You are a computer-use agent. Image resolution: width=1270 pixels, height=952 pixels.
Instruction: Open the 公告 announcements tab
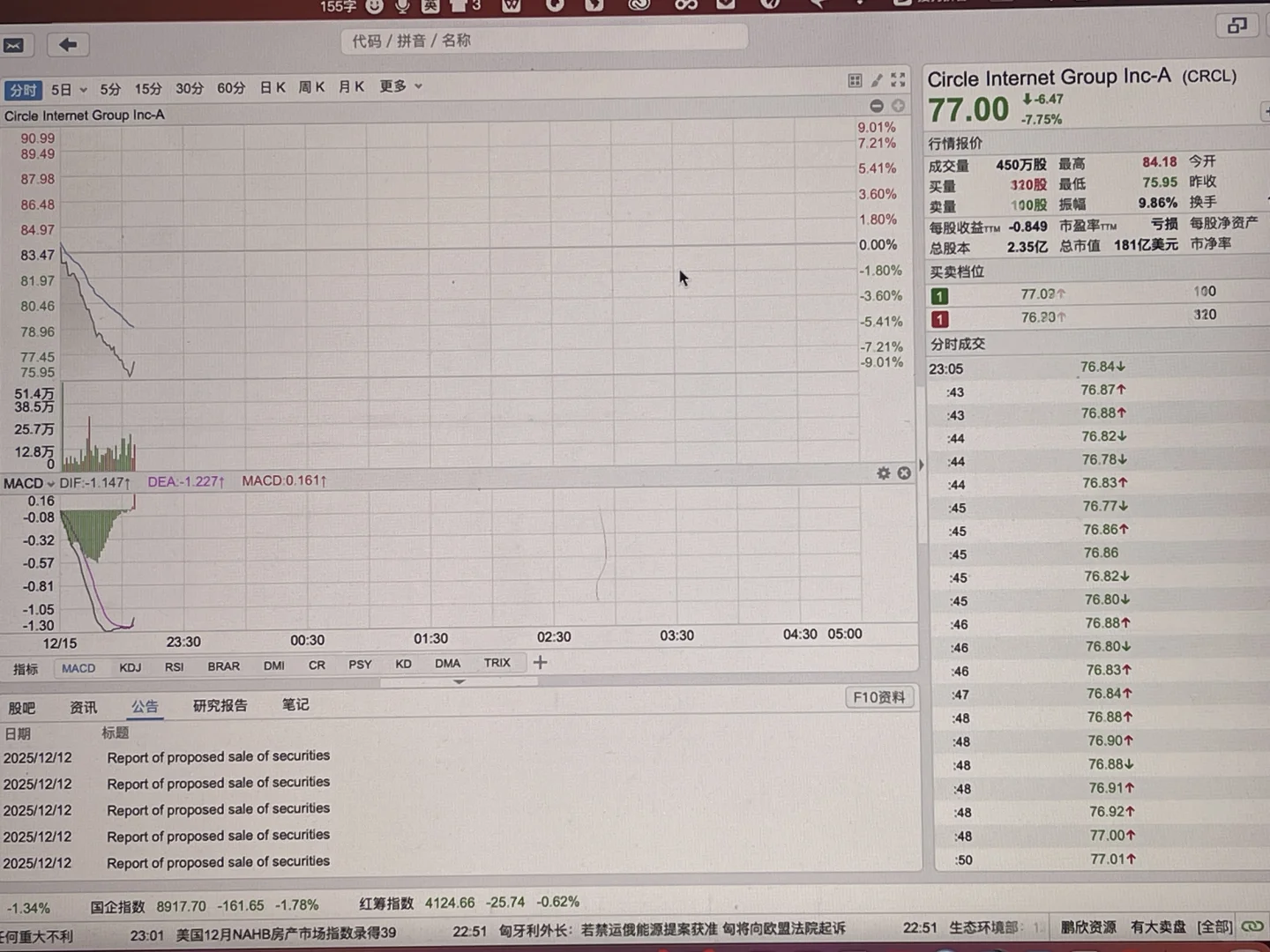coord(145,706)
